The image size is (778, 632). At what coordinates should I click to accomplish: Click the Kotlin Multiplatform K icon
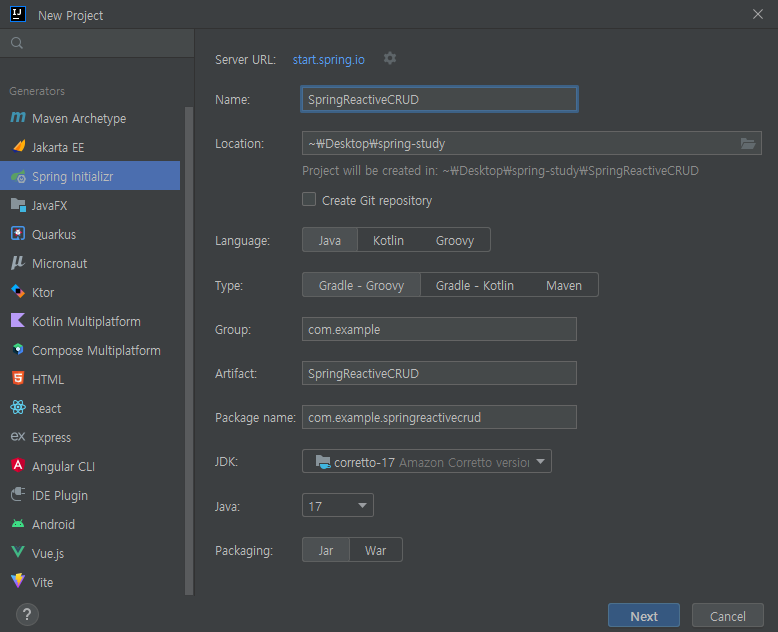18,320
